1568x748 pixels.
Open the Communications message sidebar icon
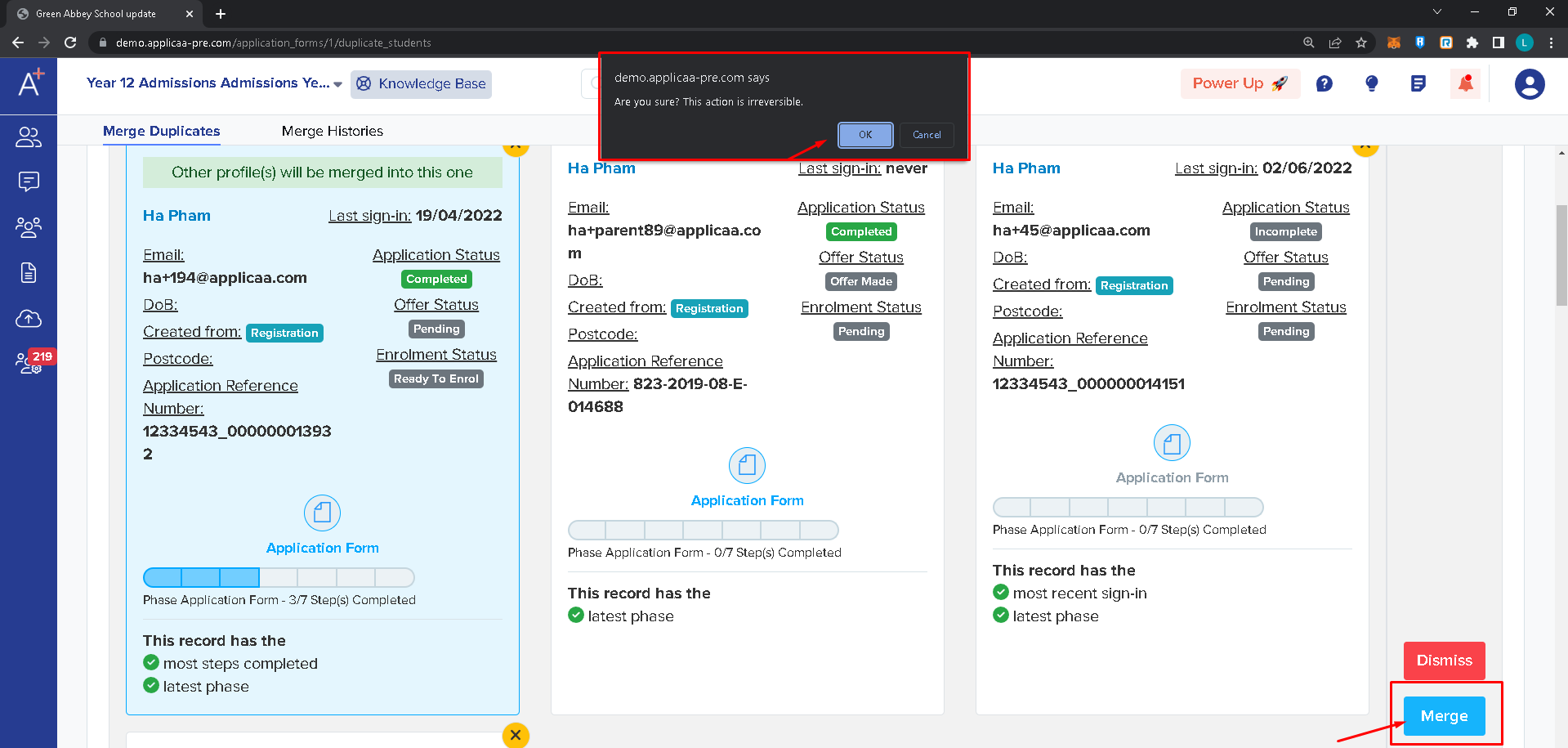pyautogui.click(x=29, y=181)
